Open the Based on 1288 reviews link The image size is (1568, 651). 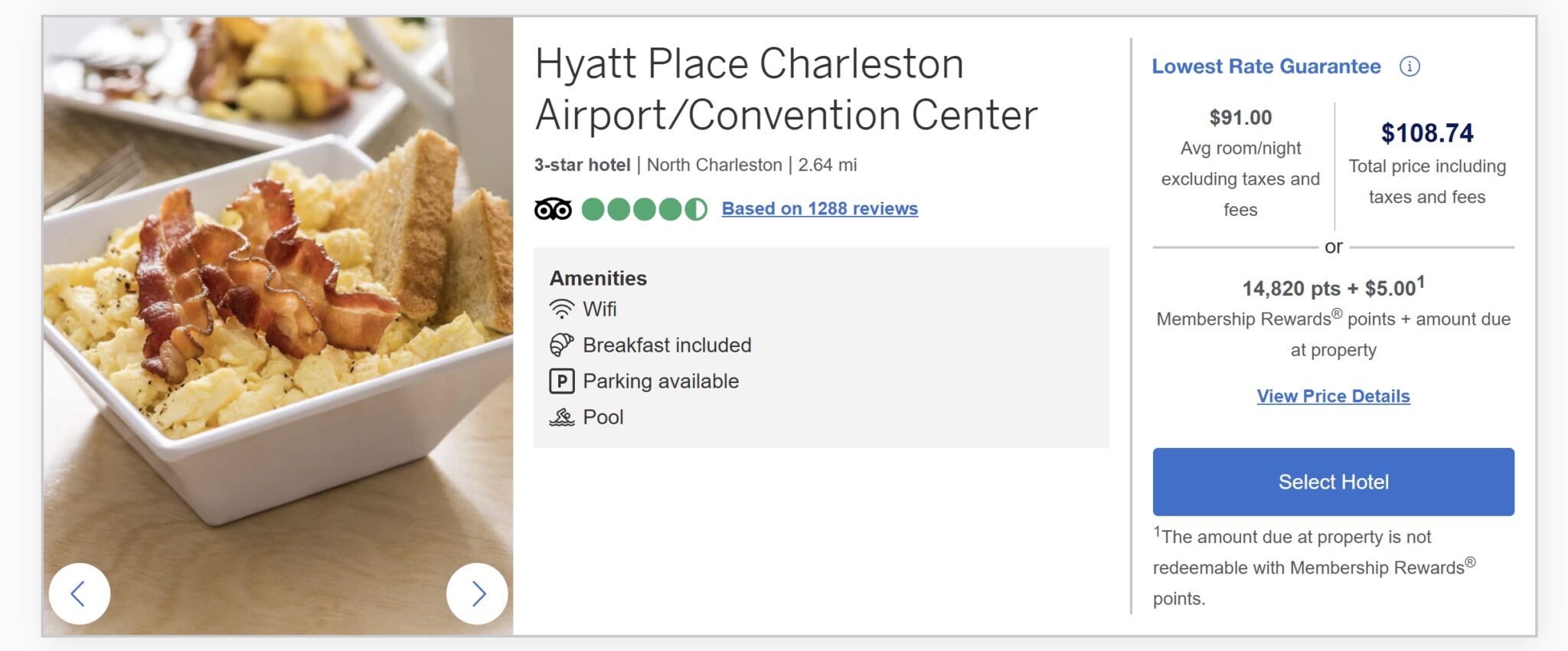tap(819, 208)
